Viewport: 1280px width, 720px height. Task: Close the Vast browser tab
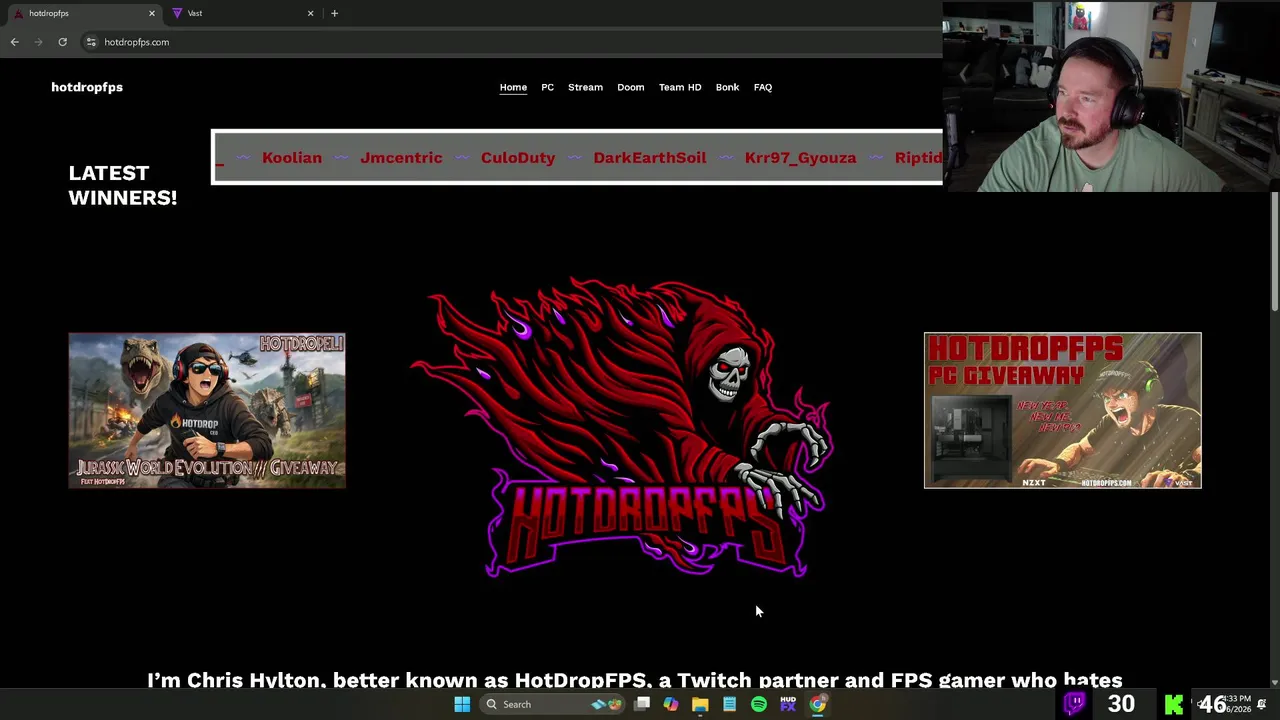[310, 13]
